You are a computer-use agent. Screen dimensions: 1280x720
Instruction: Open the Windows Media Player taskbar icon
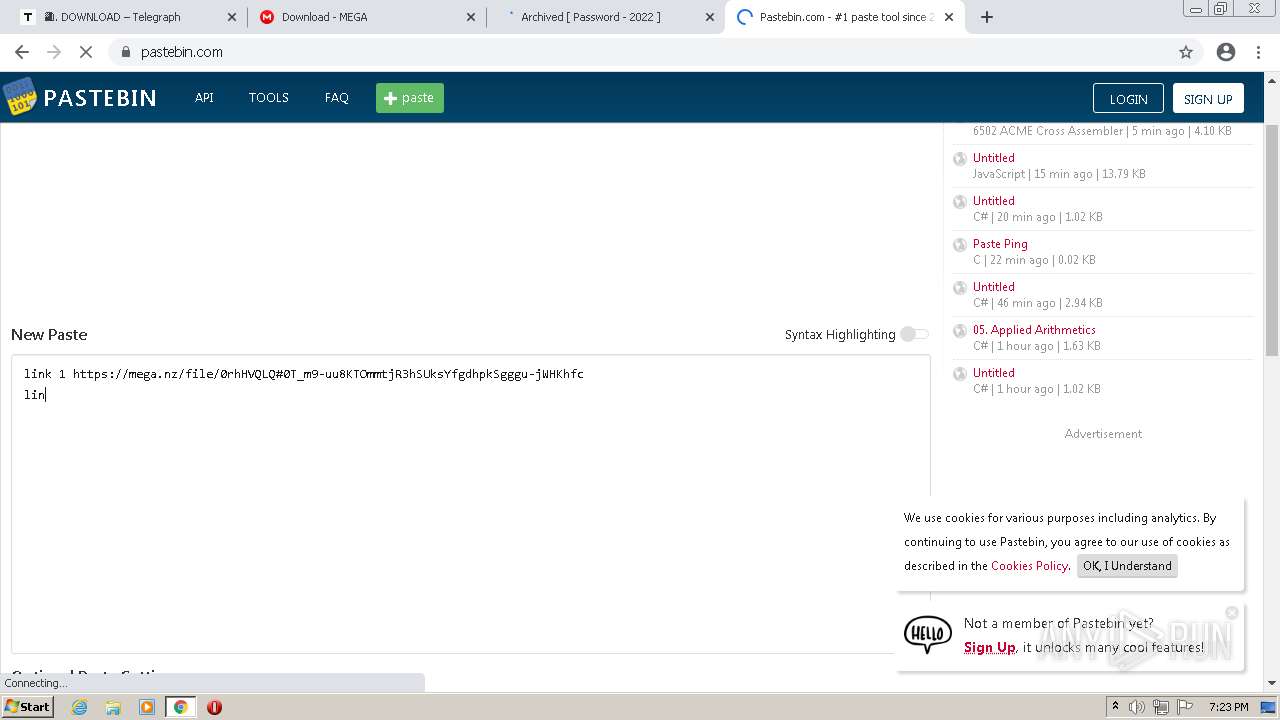147,707
